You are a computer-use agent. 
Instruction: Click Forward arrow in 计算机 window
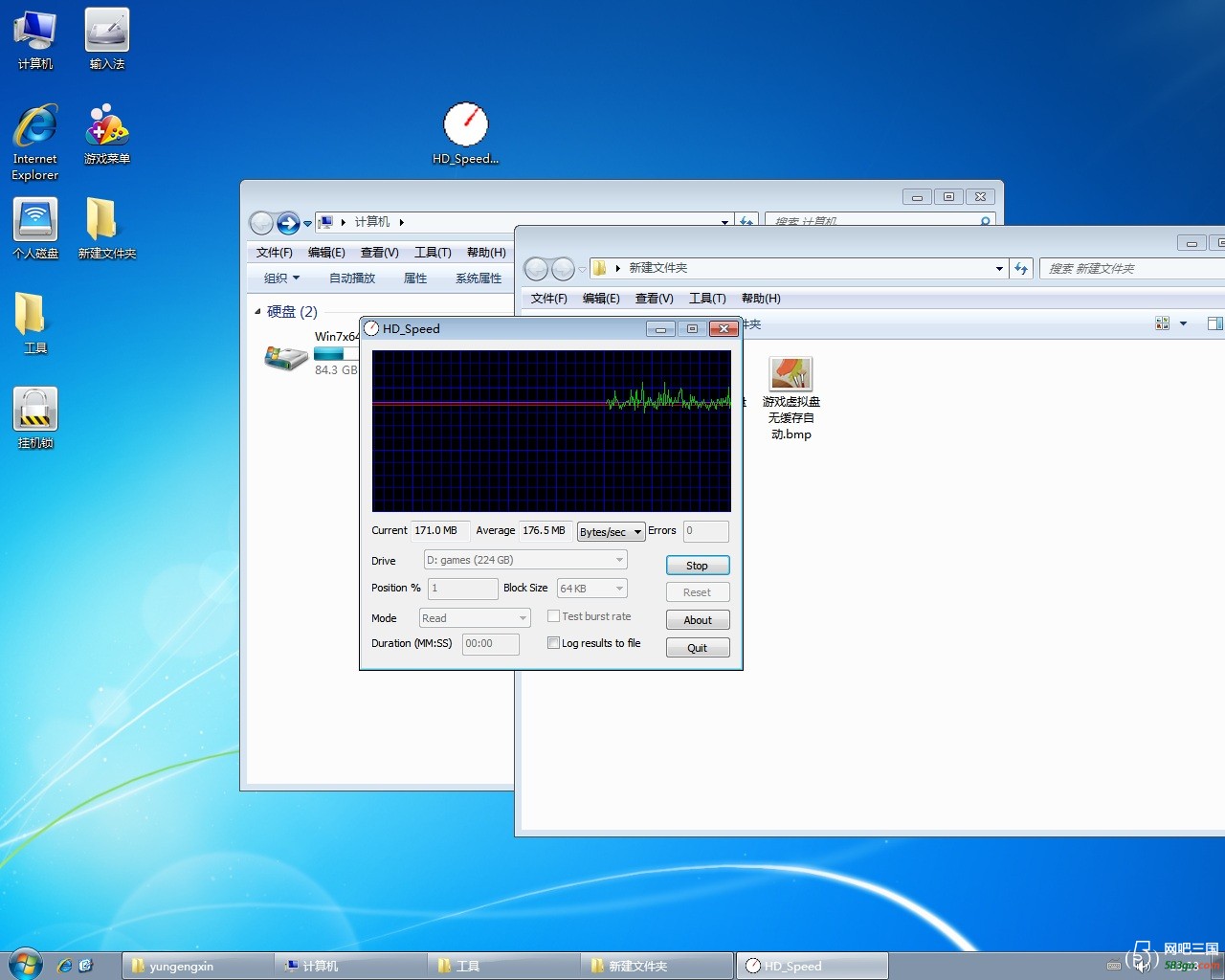click(x=288, y=223)
